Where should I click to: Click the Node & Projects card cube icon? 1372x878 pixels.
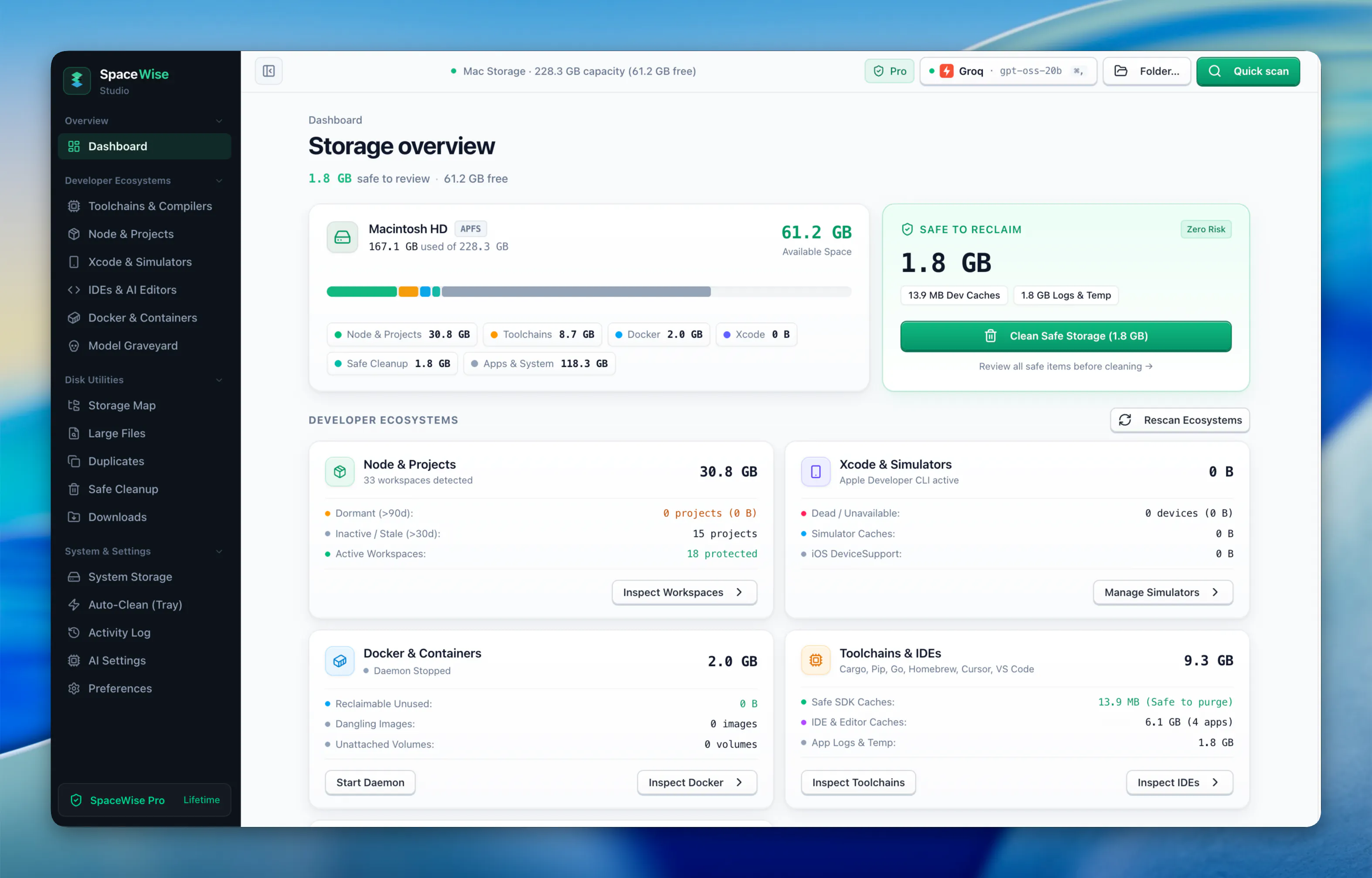click(x=340, y=471)
